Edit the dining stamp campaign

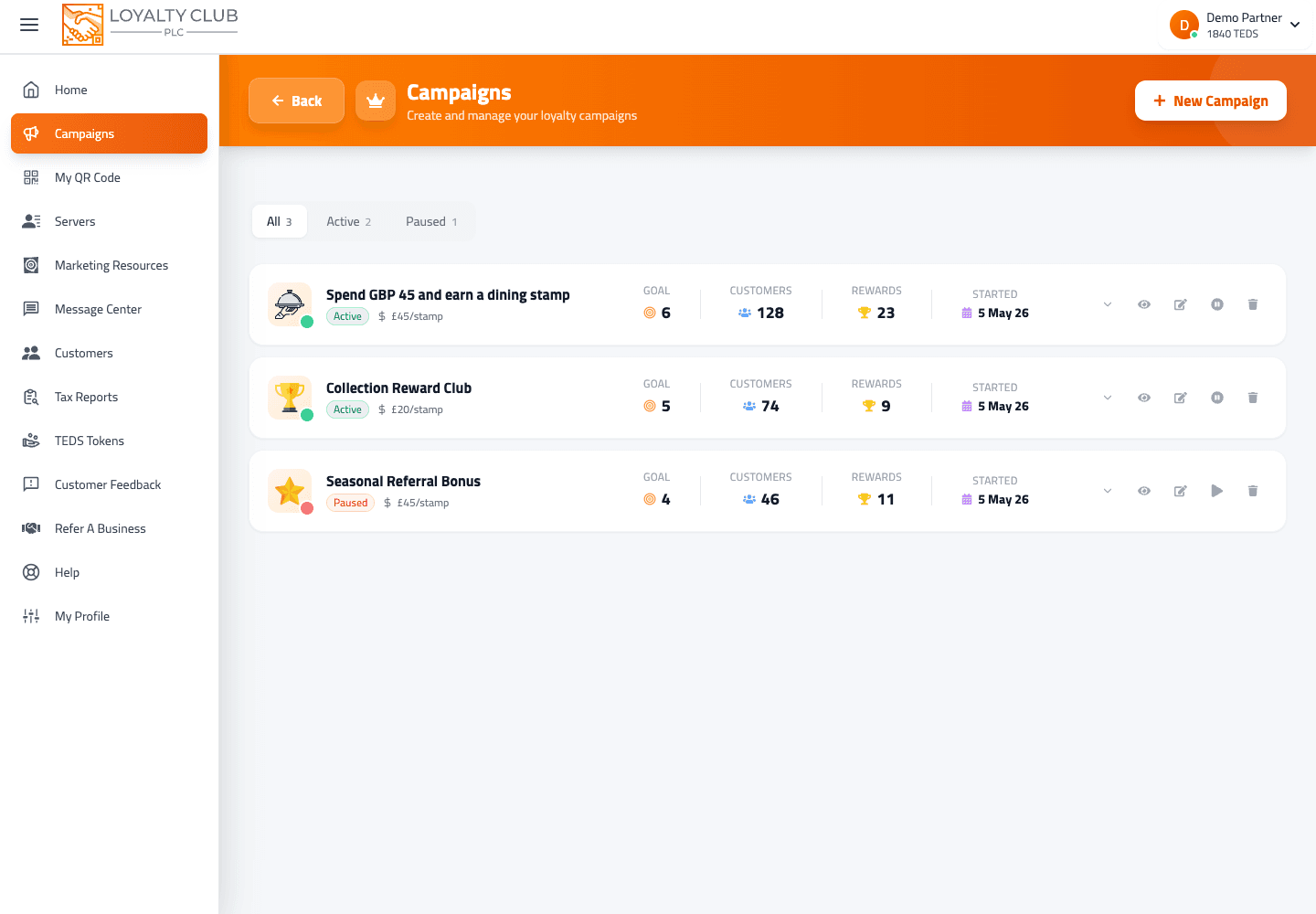coord(1181,304)
